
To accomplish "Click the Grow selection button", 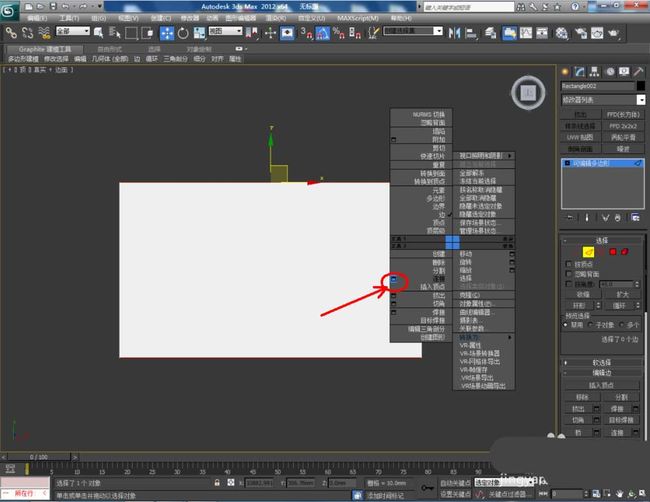I will click(x=622, y=294).
